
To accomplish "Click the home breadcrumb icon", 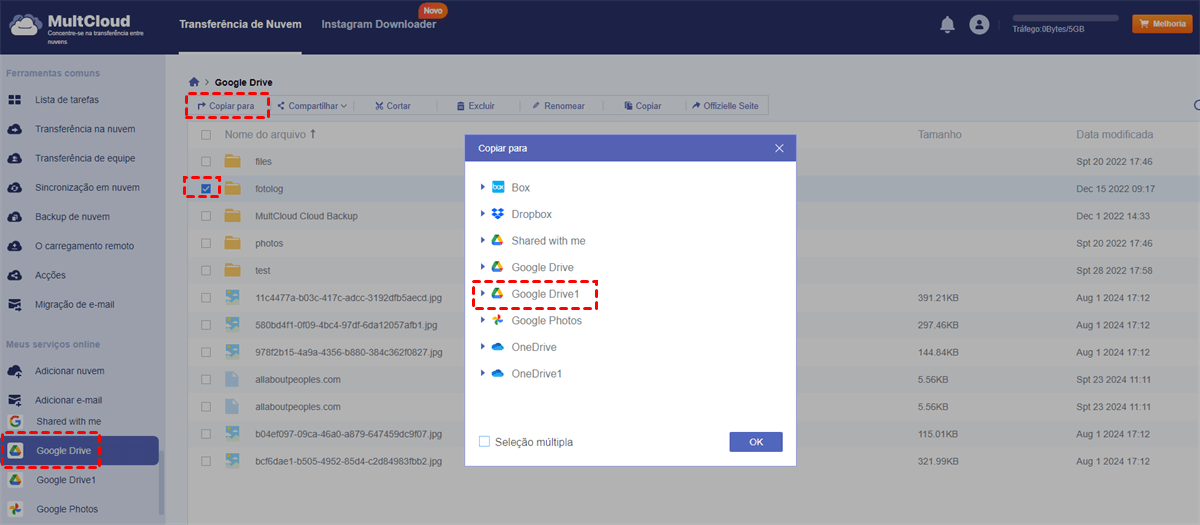I will (x=194, y=82).
